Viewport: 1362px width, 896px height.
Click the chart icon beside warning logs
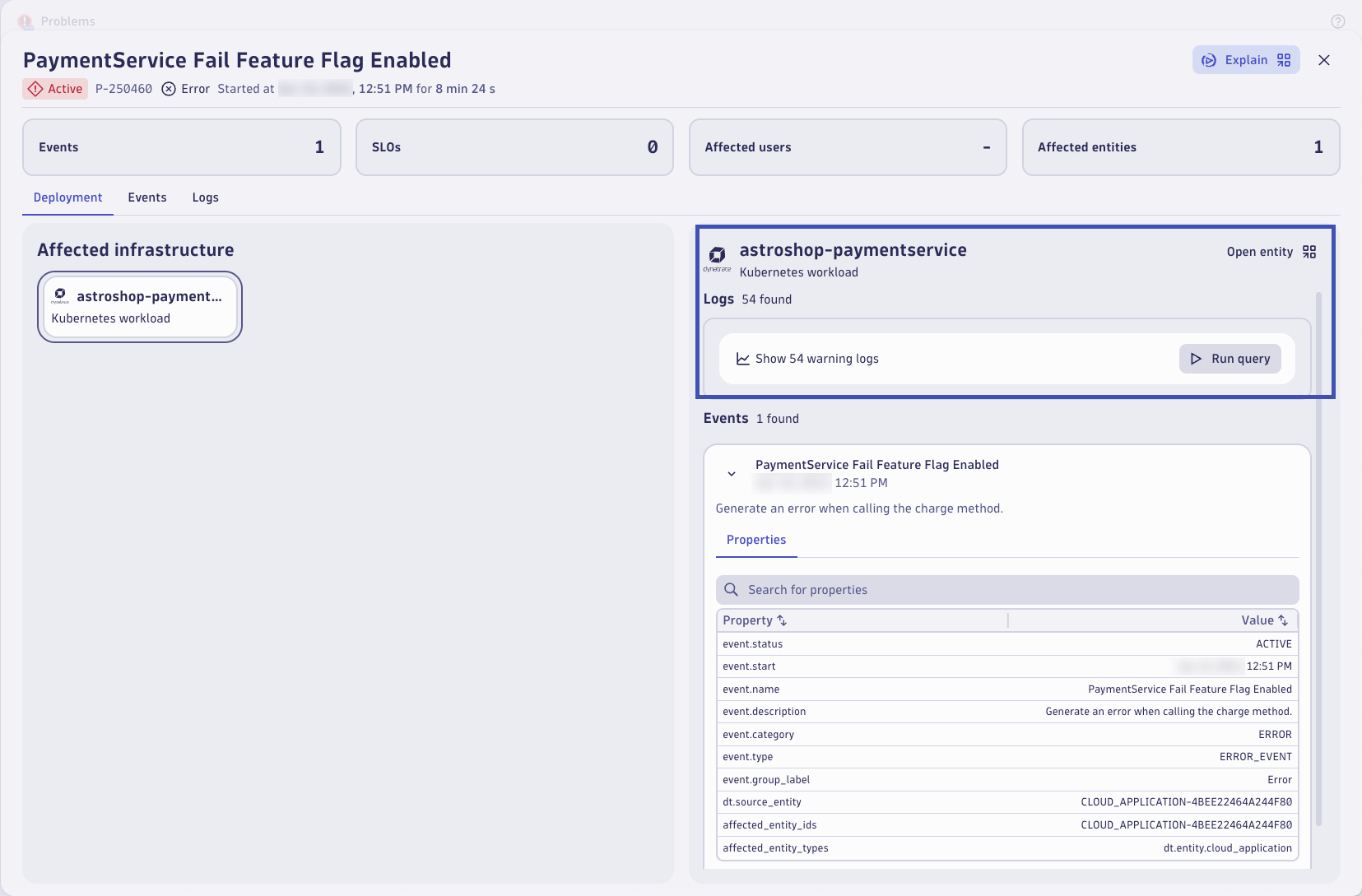742,359
